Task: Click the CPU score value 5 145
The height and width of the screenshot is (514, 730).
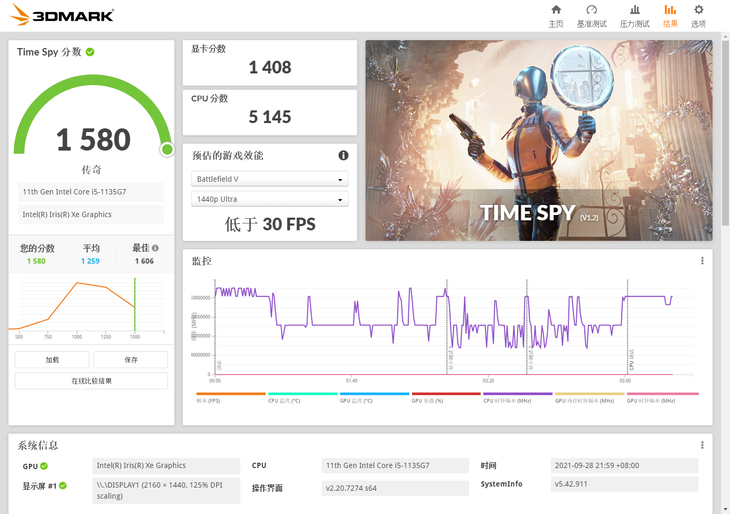Action: [x=270, y=117]
